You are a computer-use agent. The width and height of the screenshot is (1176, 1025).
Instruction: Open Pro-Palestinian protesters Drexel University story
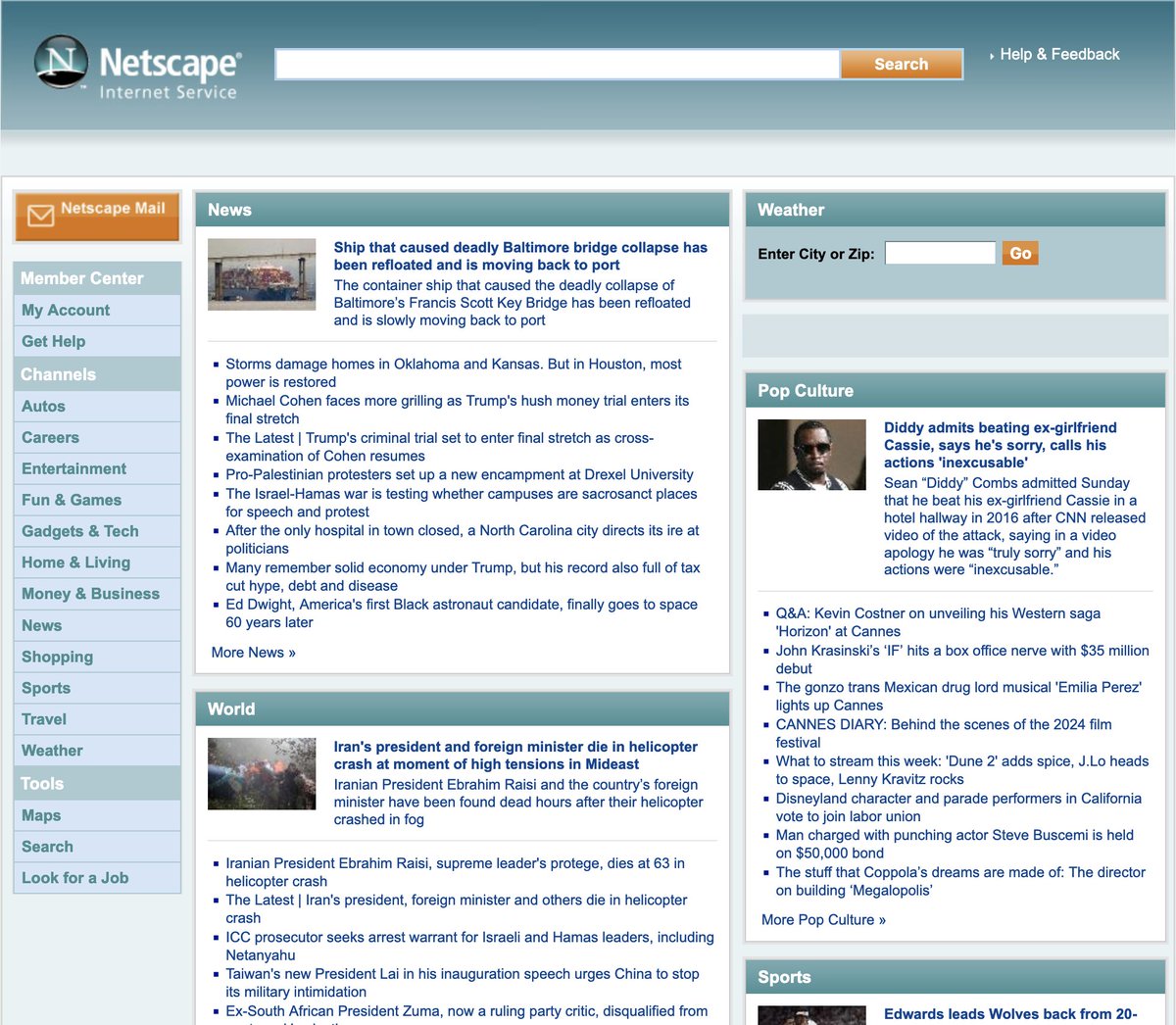click(460, 474)
